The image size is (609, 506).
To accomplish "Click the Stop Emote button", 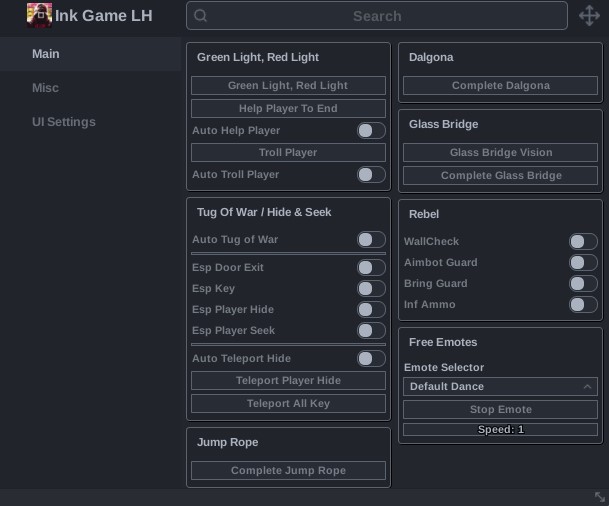I will pyautogui.click(x=500, y=410).
